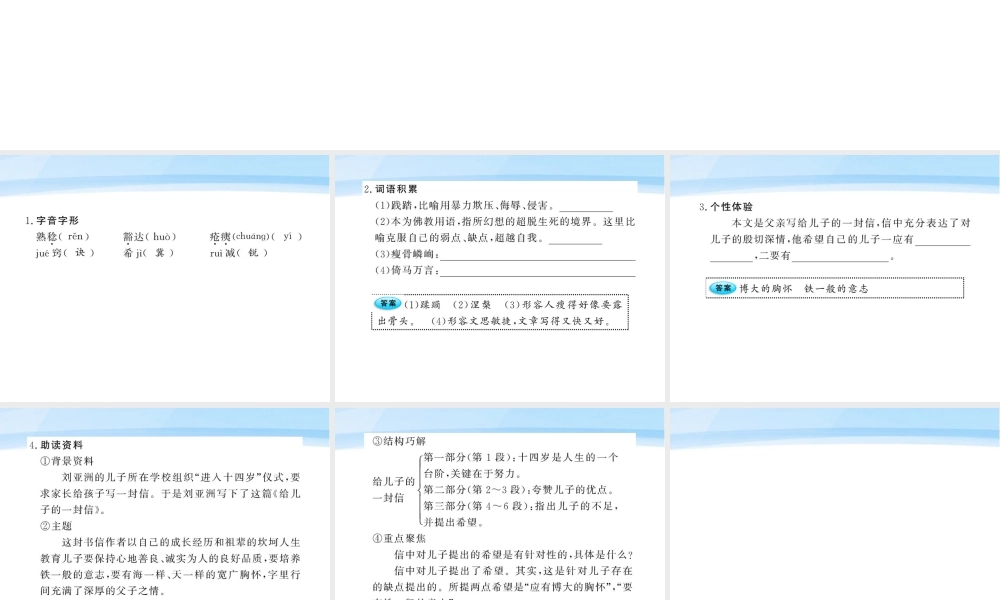This screenshot has width=1000, height=600.
Task: Click the answer text 铁一般的意志
Action: (x=836, y=289)
